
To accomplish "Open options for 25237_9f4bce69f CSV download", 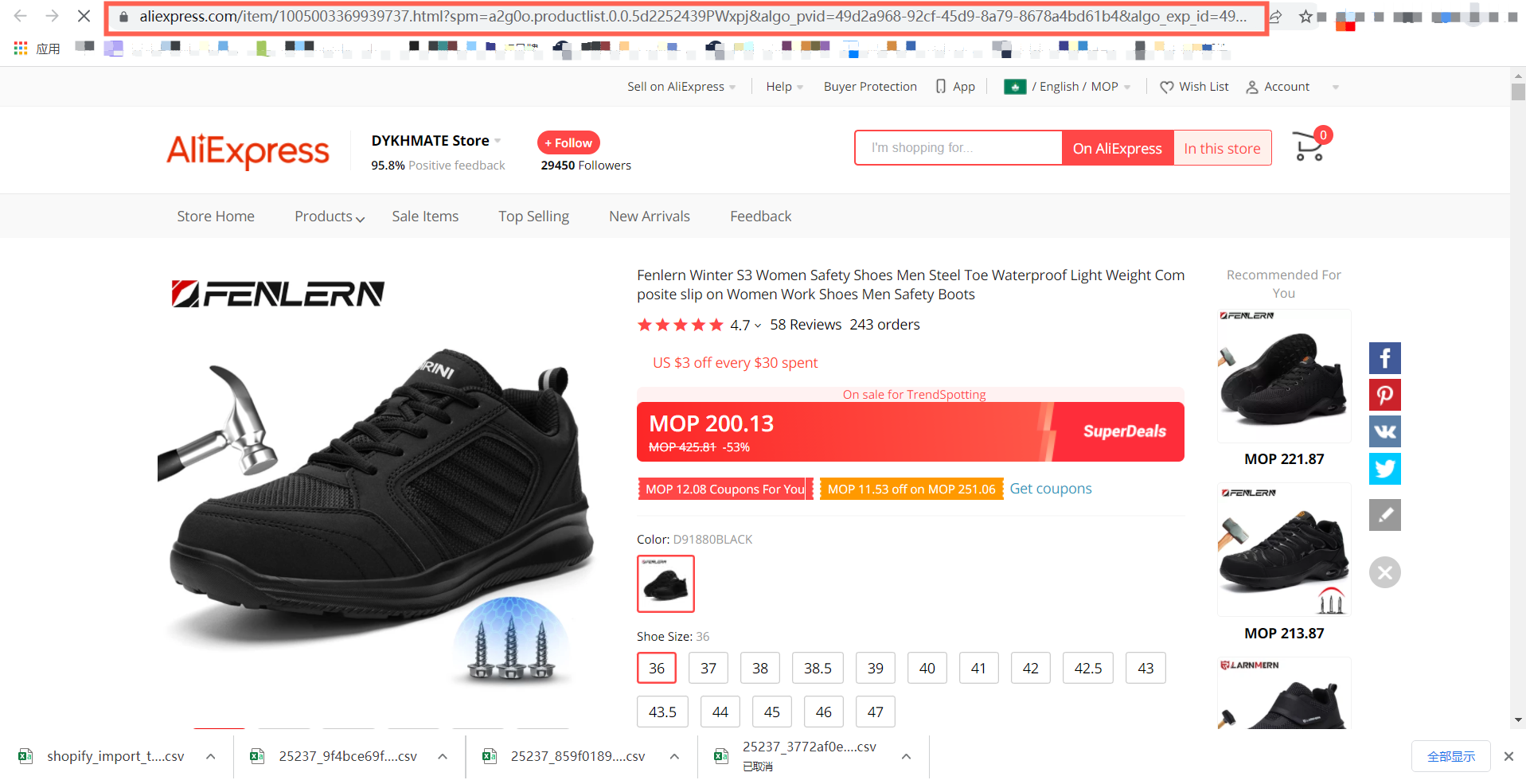I will point(443,756).
